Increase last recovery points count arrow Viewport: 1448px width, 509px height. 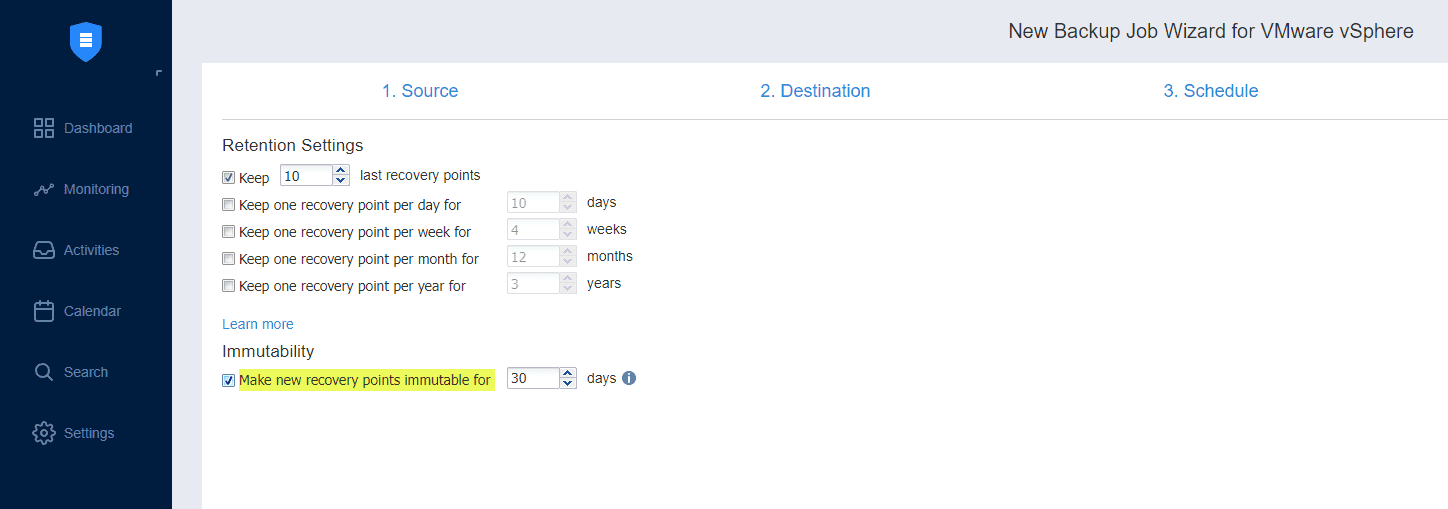click(x=341, y=170)
